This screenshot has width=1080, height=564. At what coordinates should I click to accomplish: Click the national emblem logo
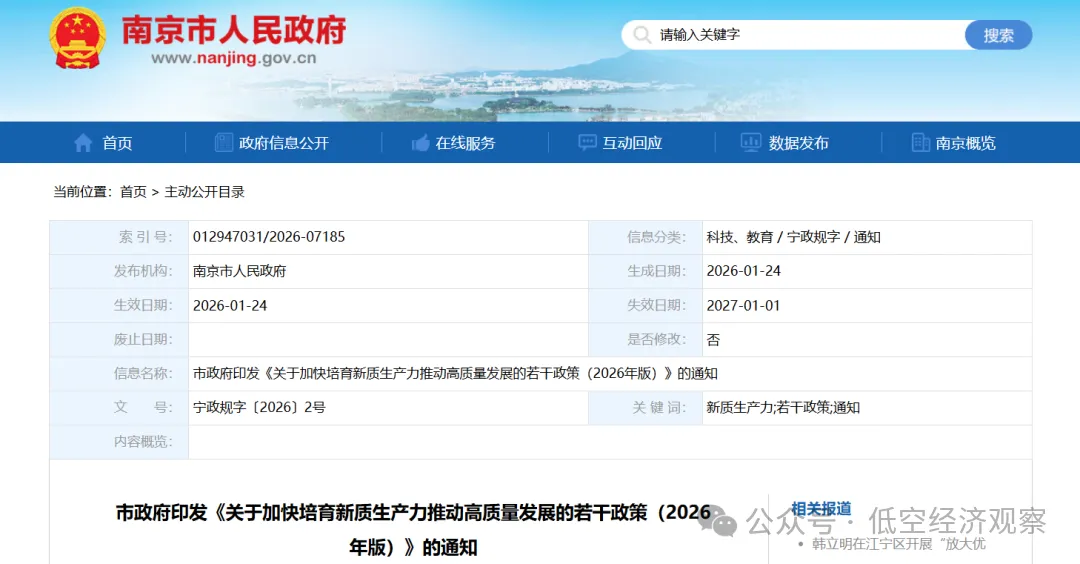[77, 38]
